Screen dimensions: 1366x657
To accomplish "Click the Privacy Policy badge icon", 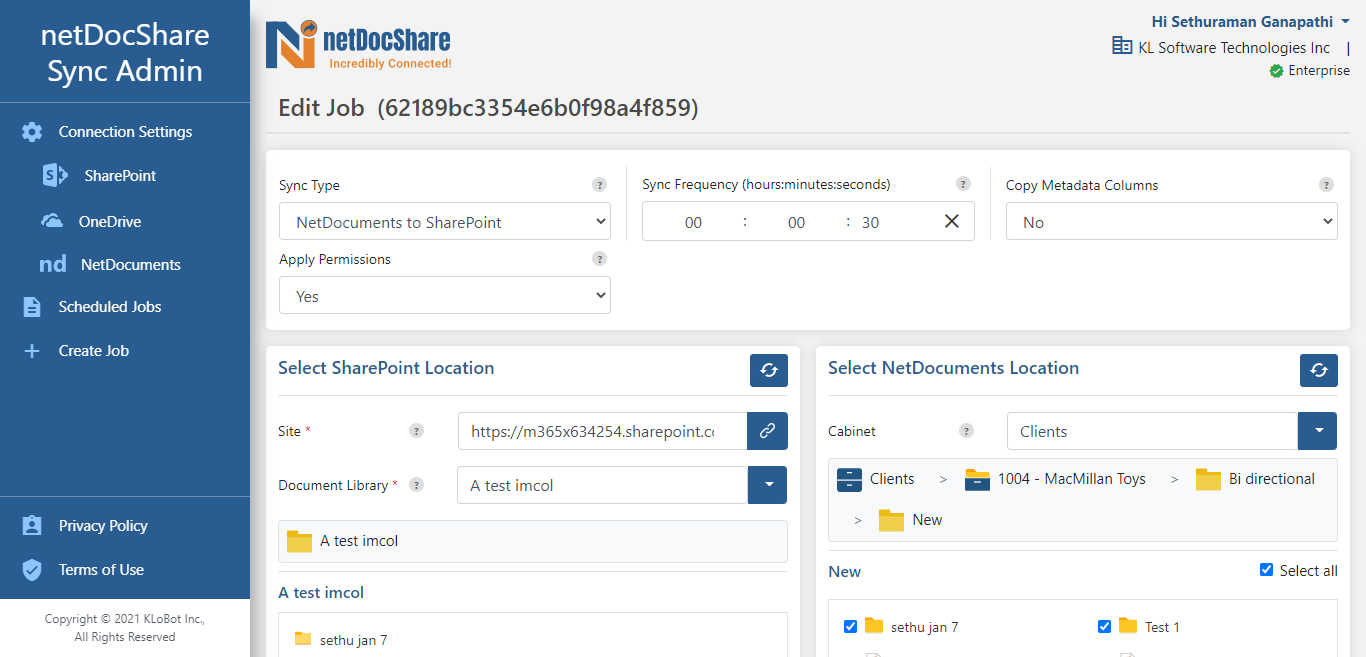I will point(32,526).
